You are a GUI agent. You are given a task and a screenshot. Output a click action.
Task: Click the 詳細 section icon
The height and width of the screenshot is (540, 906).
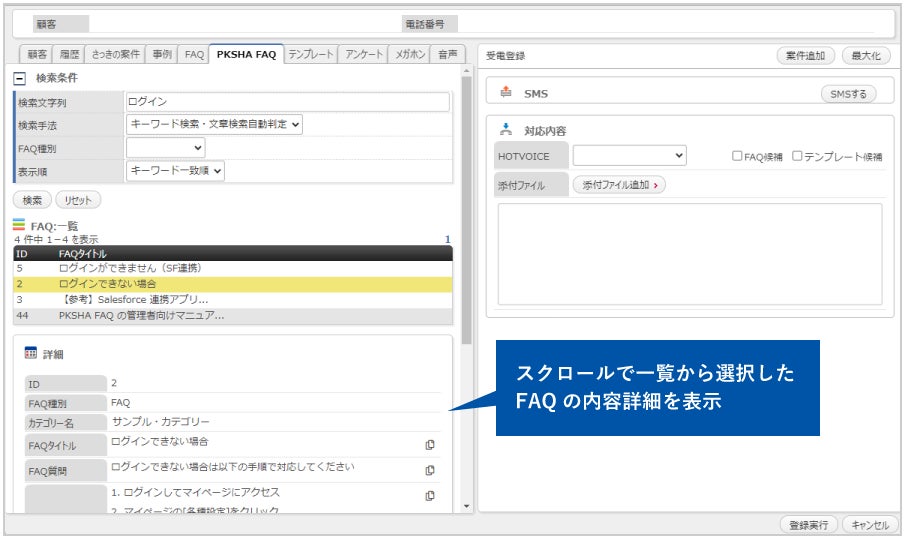click(x=30, y=353)
